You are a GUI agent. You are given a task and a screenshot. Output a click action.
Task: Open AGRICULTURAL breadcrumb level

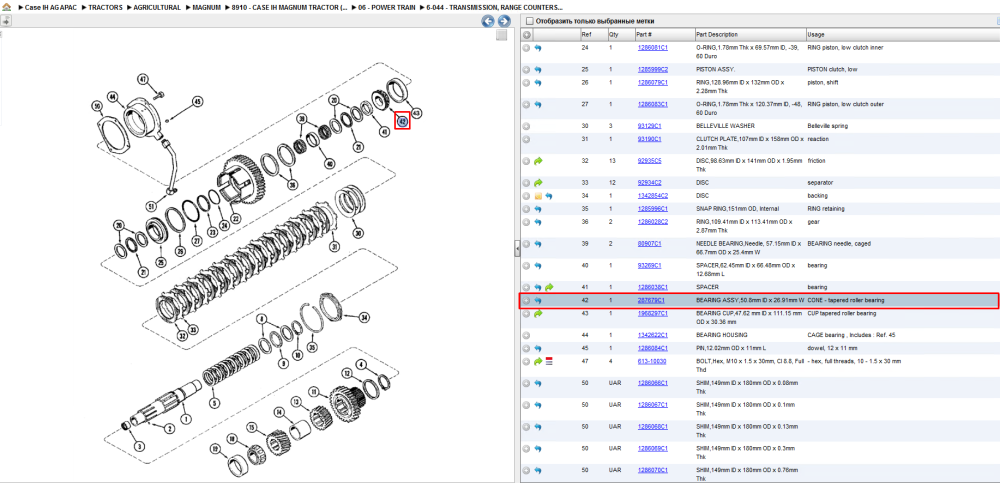[x=157, y=7]
